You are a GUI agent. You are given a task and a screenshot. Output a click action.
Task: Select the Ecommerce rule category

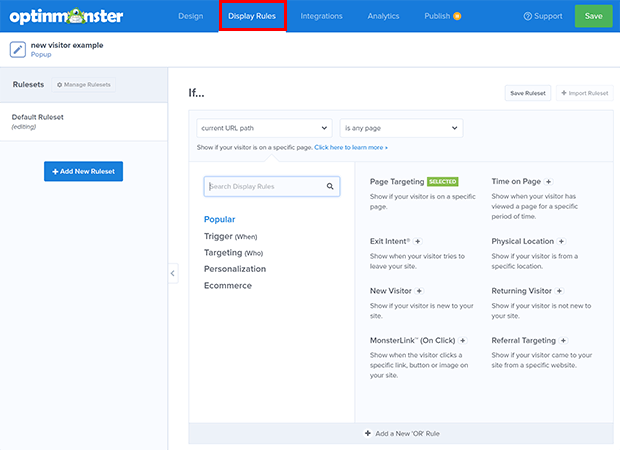coord(228,286)
